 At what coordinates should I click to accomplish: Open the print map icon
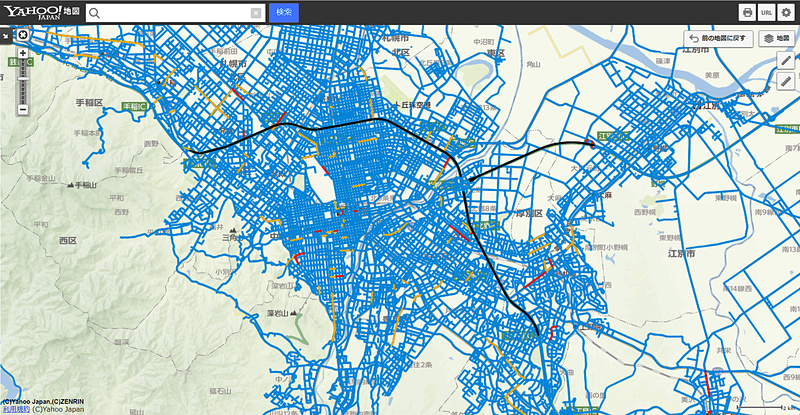click(x=747, y=13)
